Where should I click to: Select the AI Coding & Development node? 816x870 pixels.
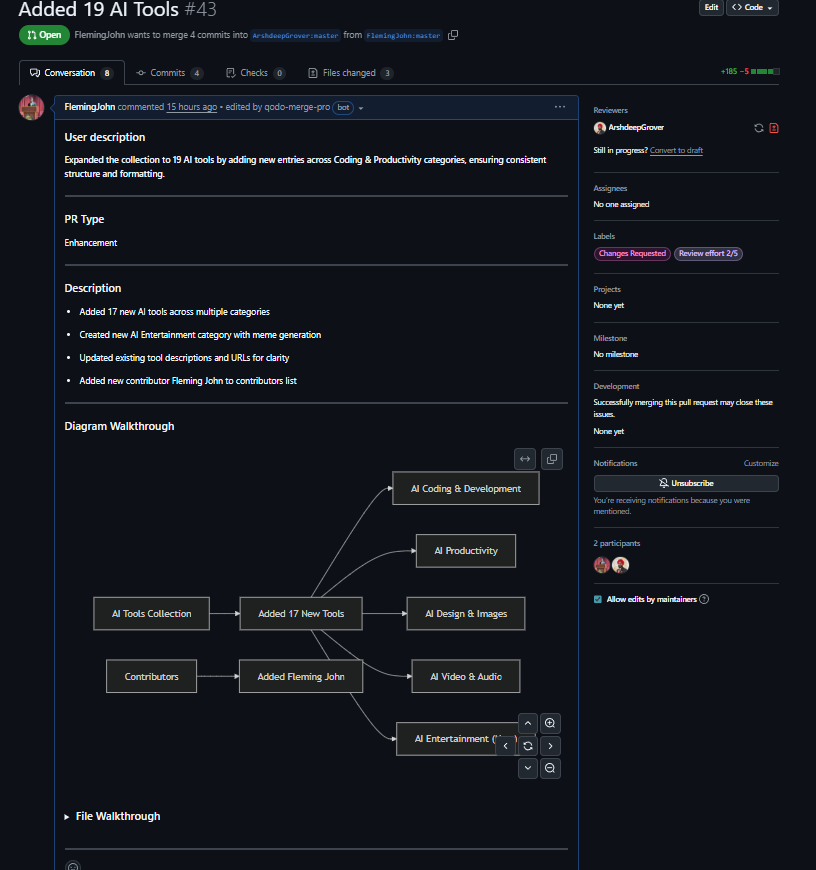pyautogui.click(x=465, y=488)
